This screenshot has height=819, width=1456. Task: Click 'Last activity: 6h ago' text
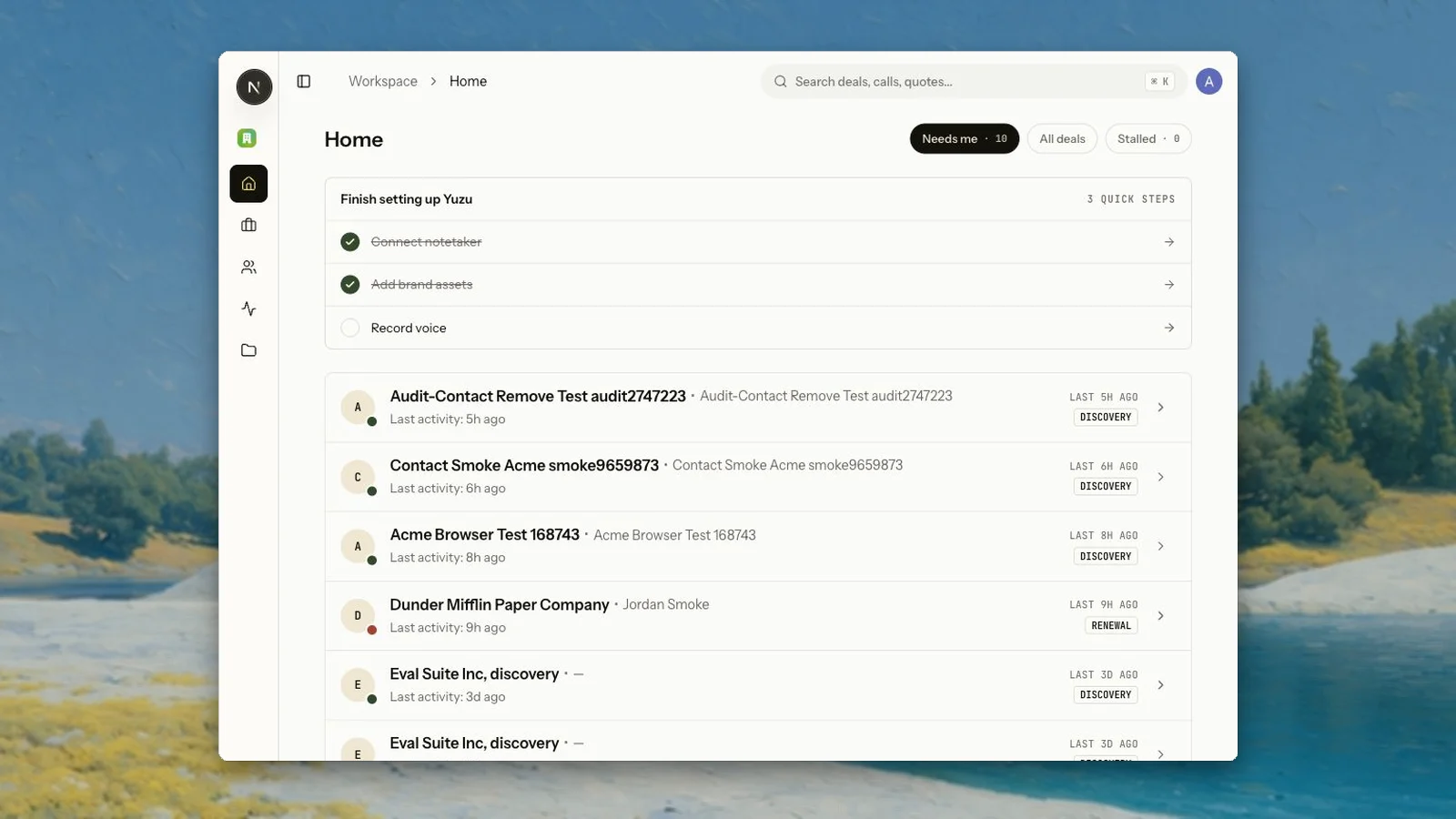coord(448,489)
